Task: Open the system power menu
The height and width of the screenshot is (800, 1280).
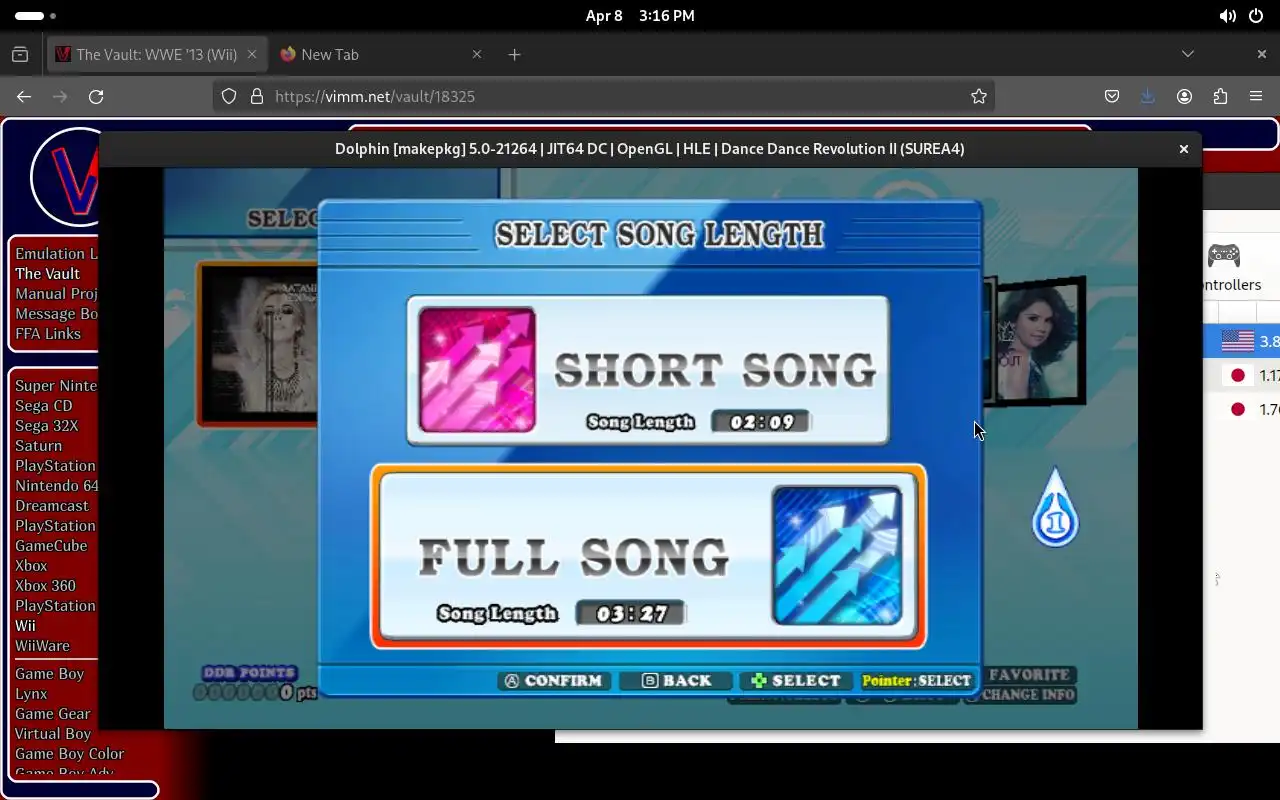Action: [x=1255, y=16]
